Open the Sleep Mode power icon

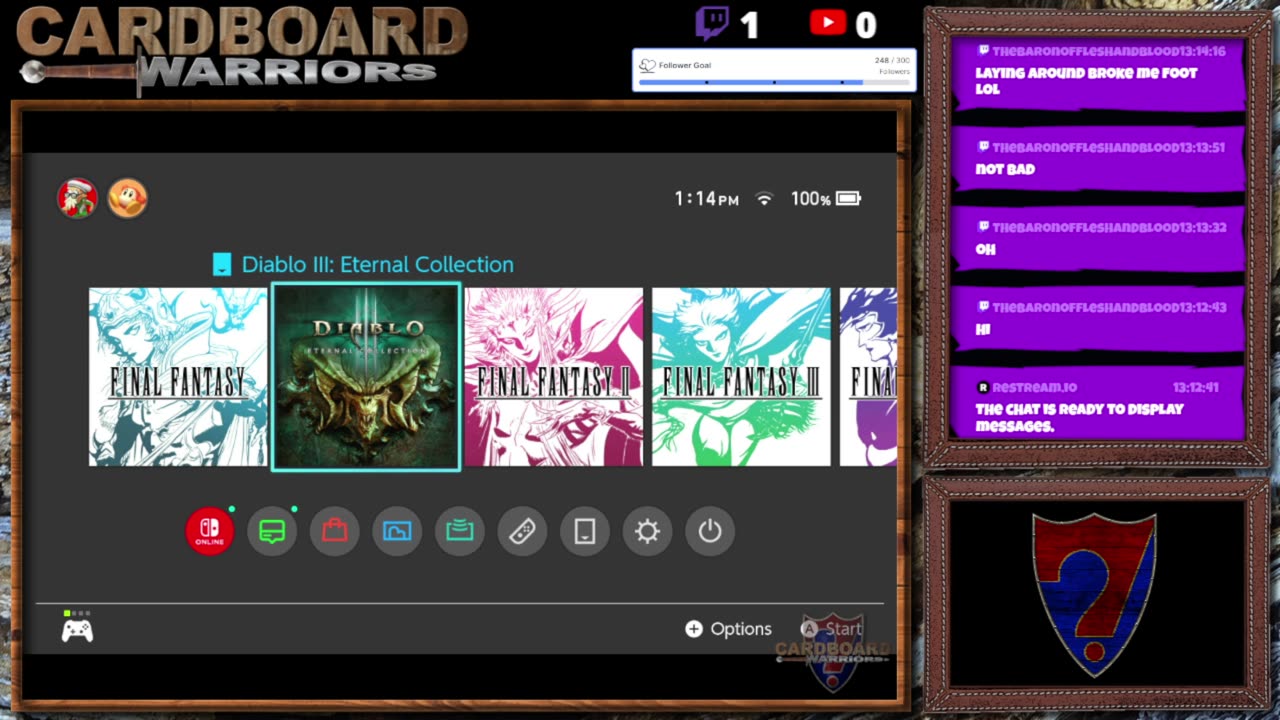[710, 531]
